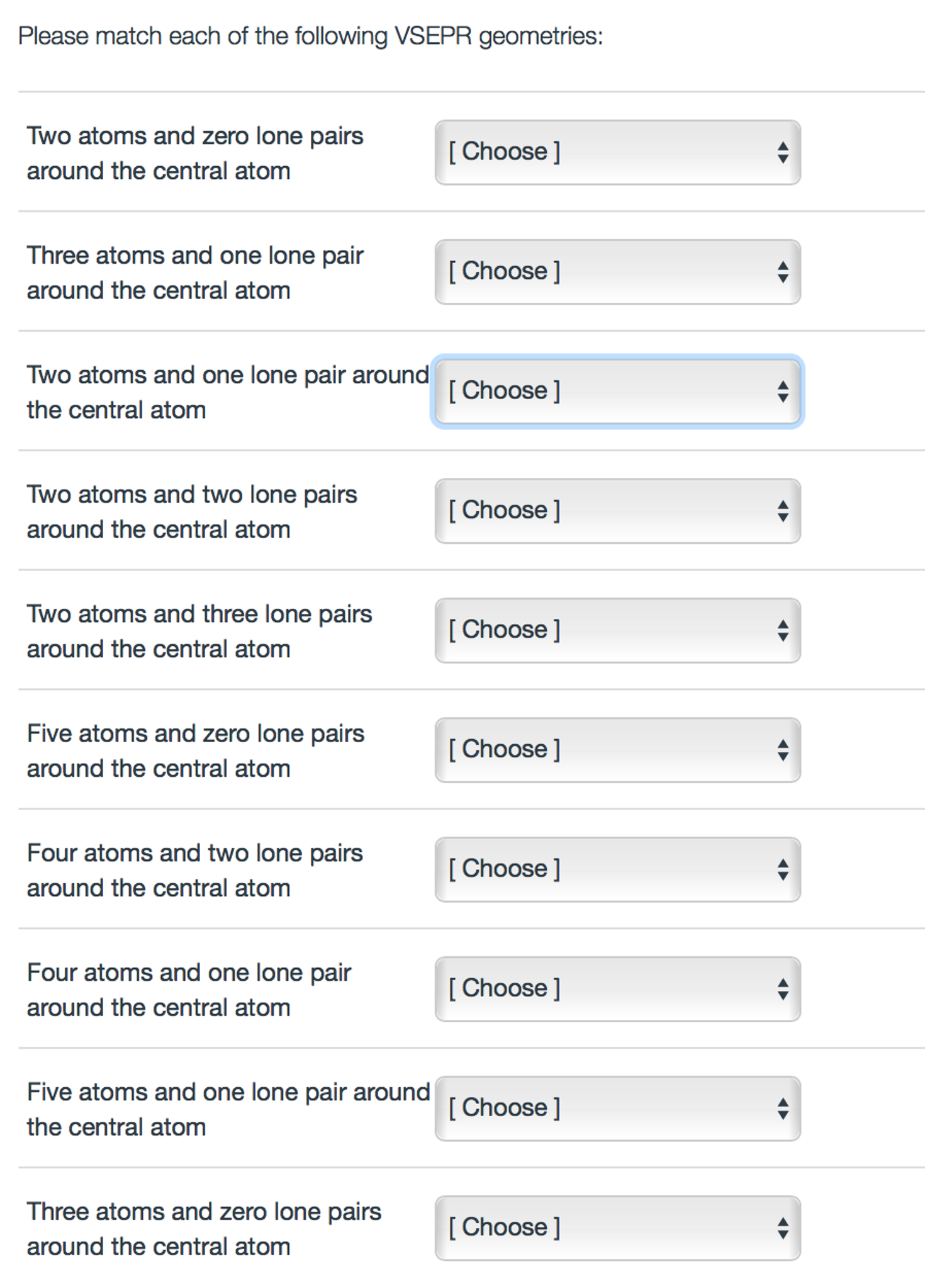Click the label 'Three atoms and zero lone pairs'
This screenshot has height=1288, width=925.
click(205, 1228)
